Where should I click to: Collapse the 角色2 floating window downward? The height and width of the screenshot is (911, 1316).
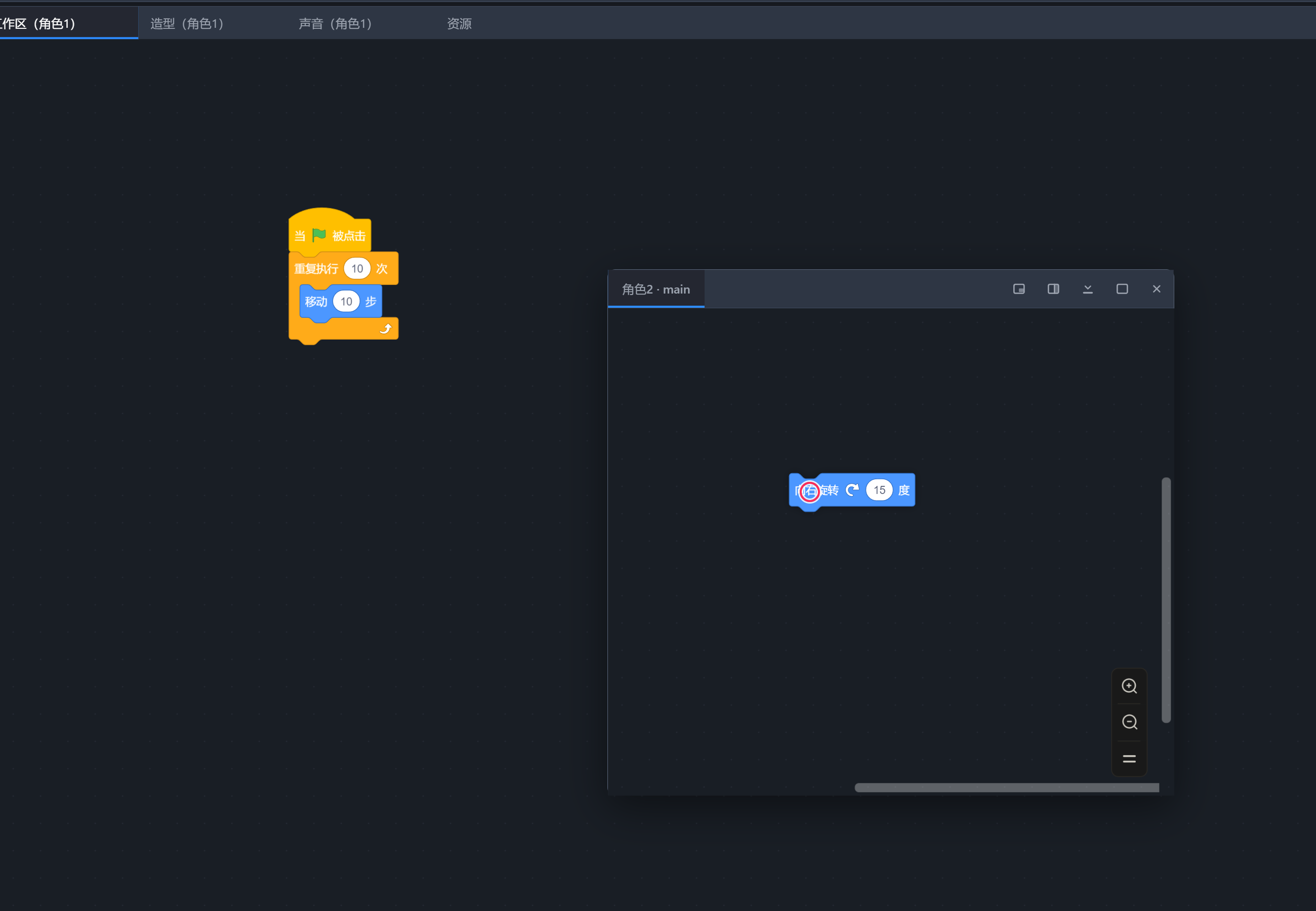pos(1088,289)
